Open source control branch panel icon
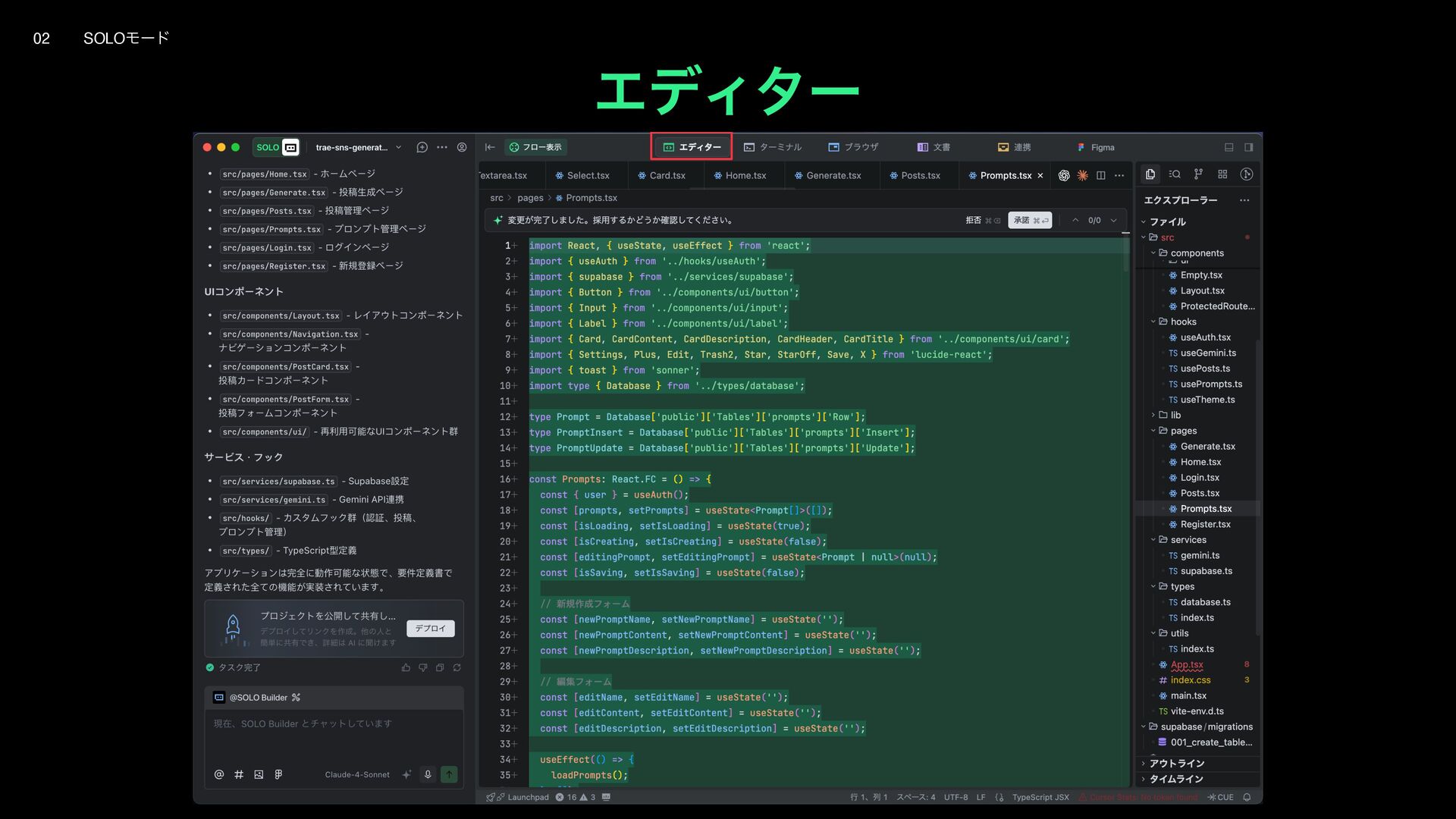The width and height of the screenshot is (1456, 819). click(x=1198, y=174)
